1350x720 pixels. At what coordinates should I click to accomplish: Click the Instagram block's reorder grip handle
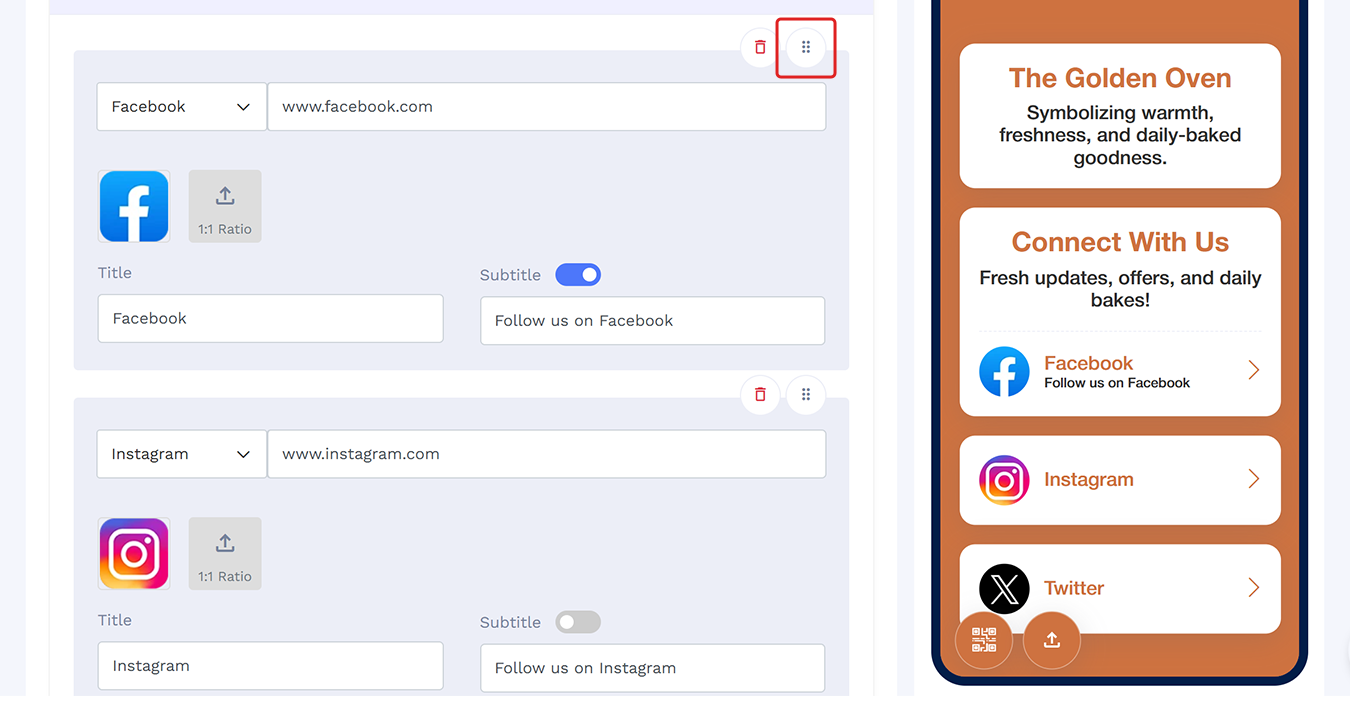point(806,394)
